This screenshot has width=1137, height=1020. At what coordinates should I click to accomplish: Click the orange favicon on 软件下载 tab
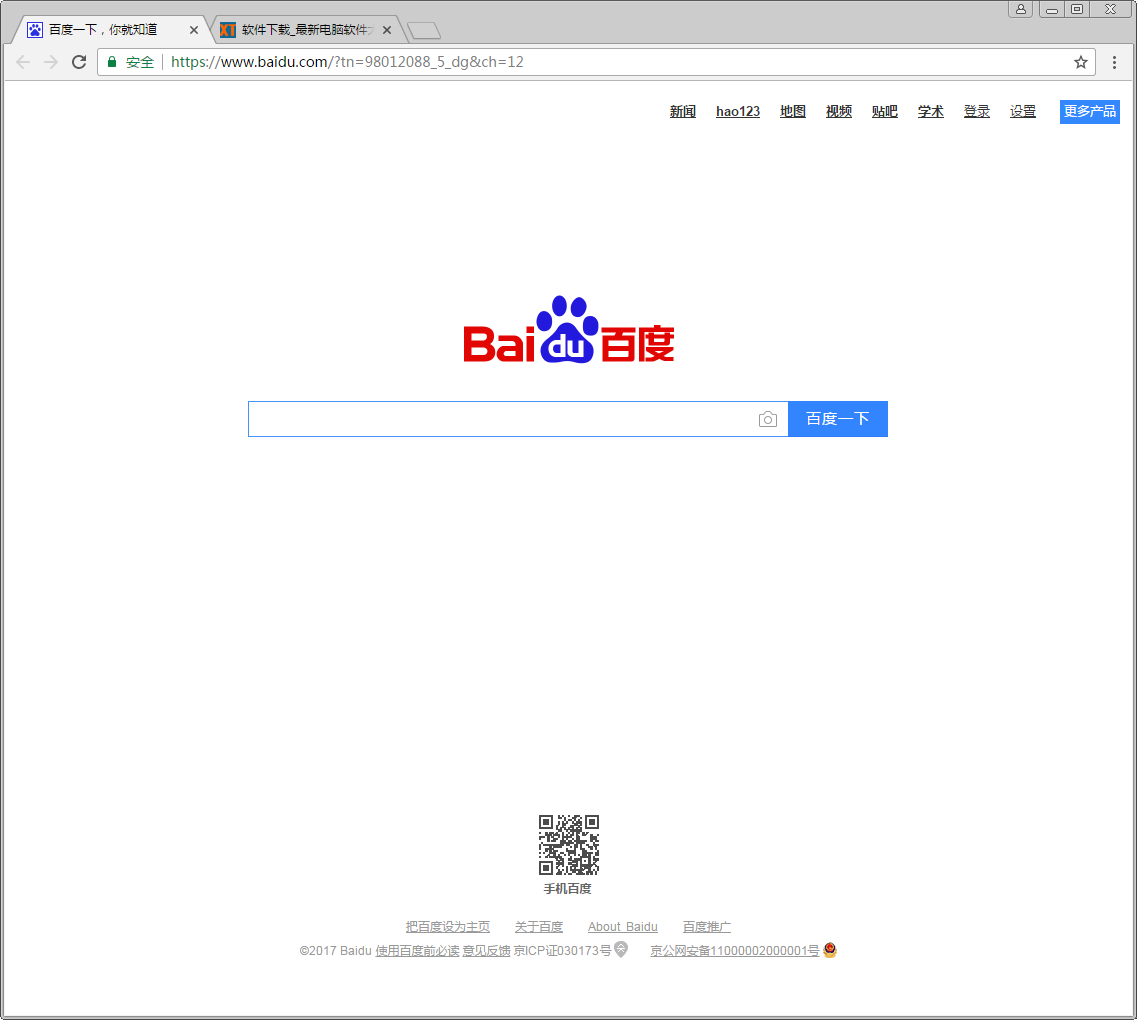pos(228,30)
